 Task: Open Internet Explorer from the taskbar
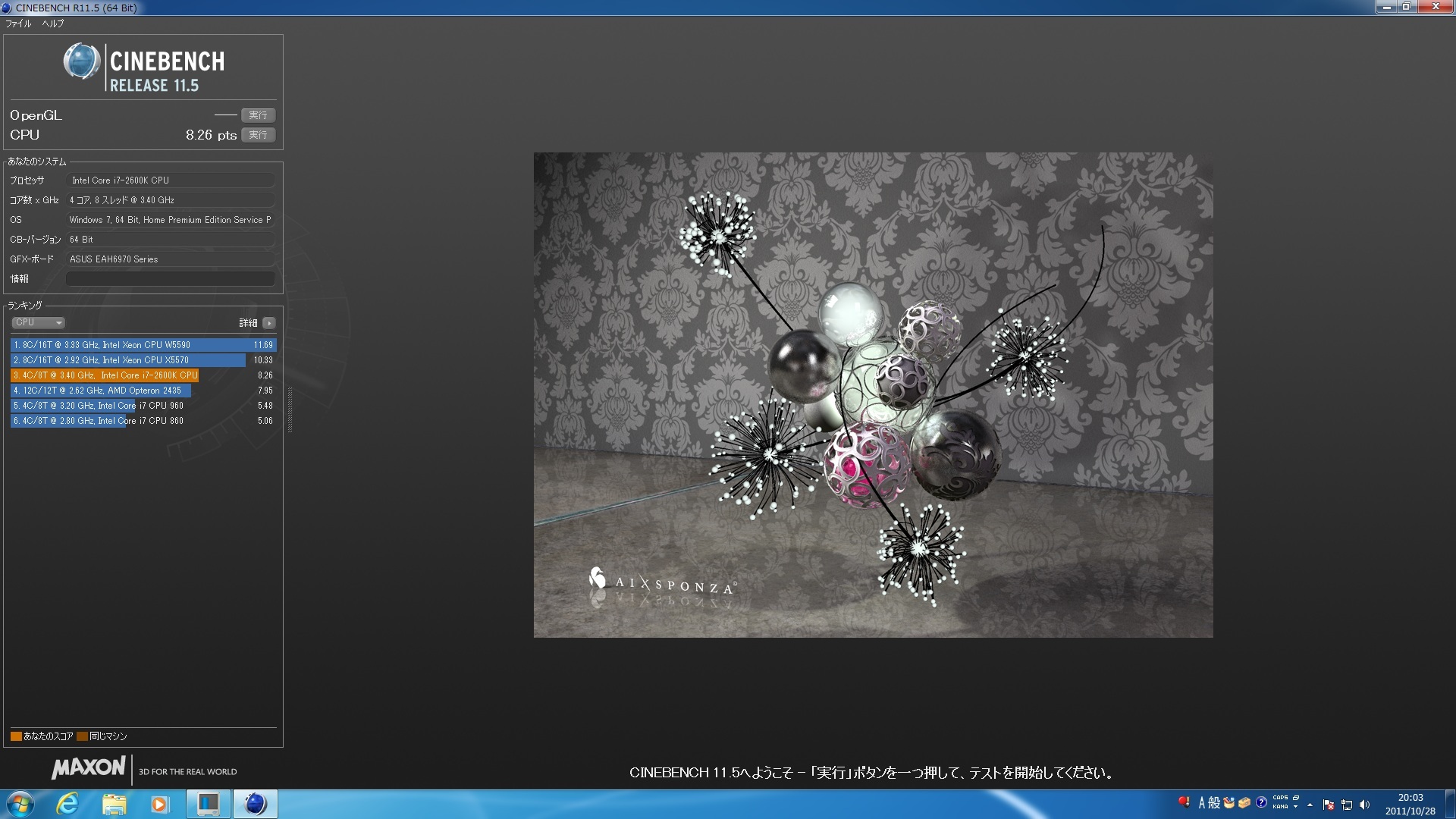coord(67,804)
